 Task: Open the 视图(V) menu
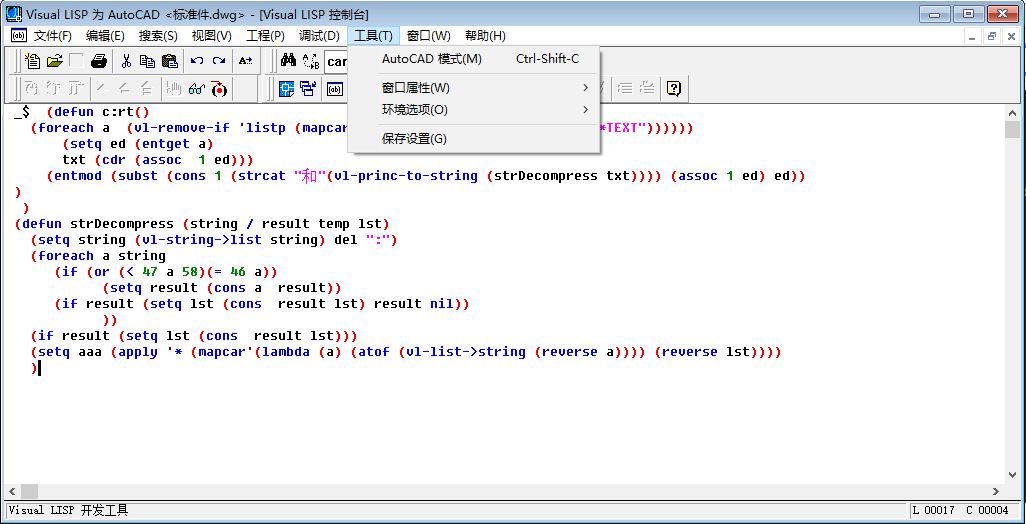pyautogui.click(x=211, y=36)
